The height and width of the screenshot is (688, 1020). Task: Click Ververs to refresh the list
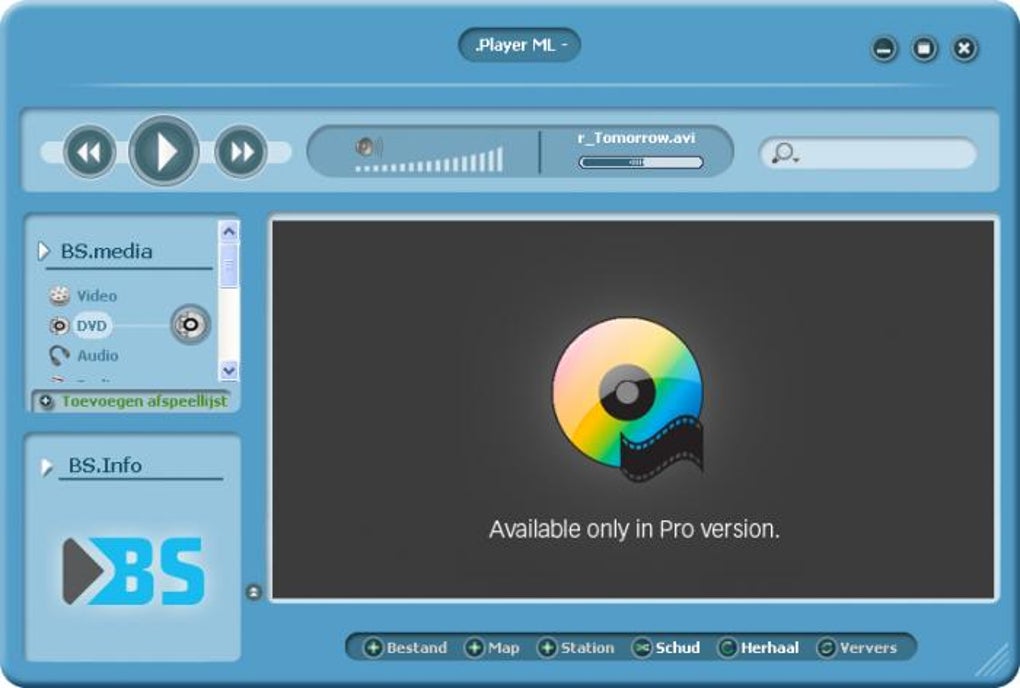(x=868, y=648)
